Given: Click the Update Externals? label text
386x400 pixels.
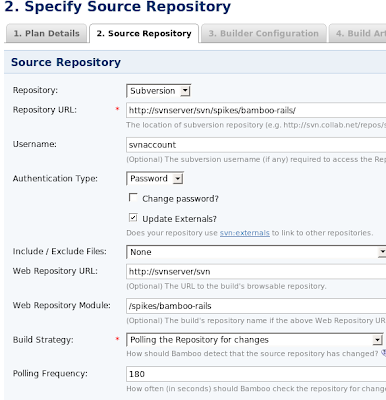Looking at the screenshot, I should pyautogui.click(x=179, y=219).
